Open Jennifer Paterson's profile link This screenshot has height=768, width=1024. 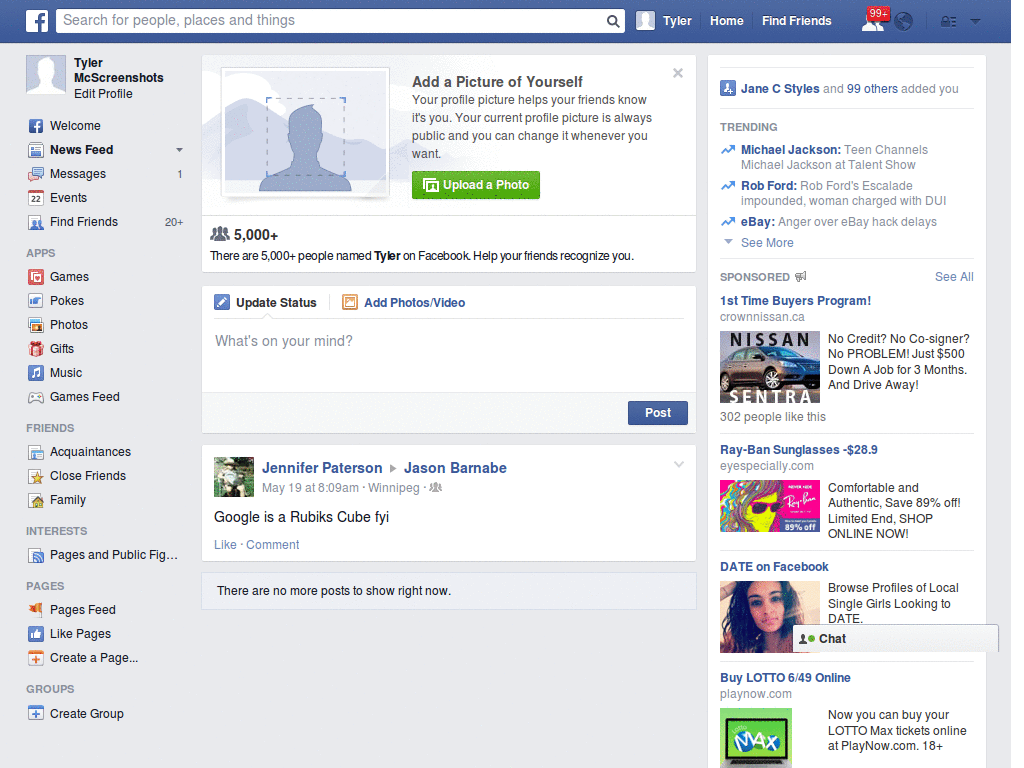tap(322, 468)
